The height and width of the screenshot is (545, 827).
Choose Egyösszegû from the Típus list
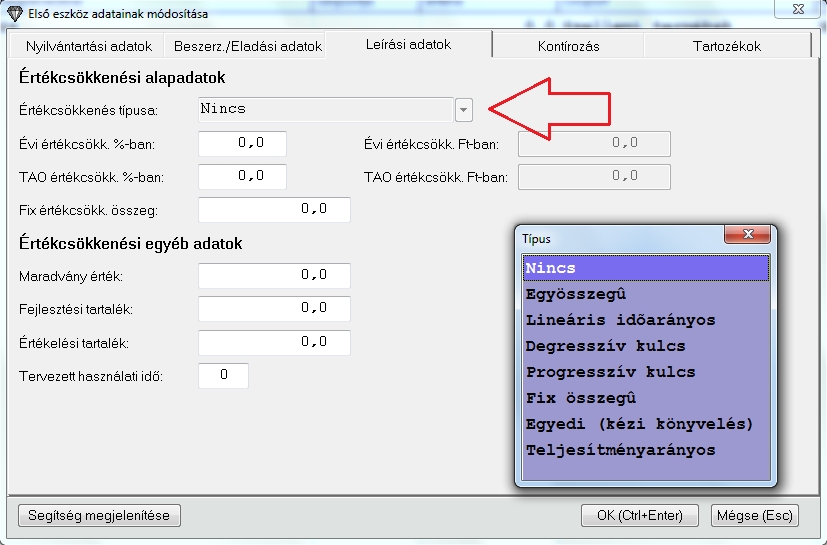576,295
